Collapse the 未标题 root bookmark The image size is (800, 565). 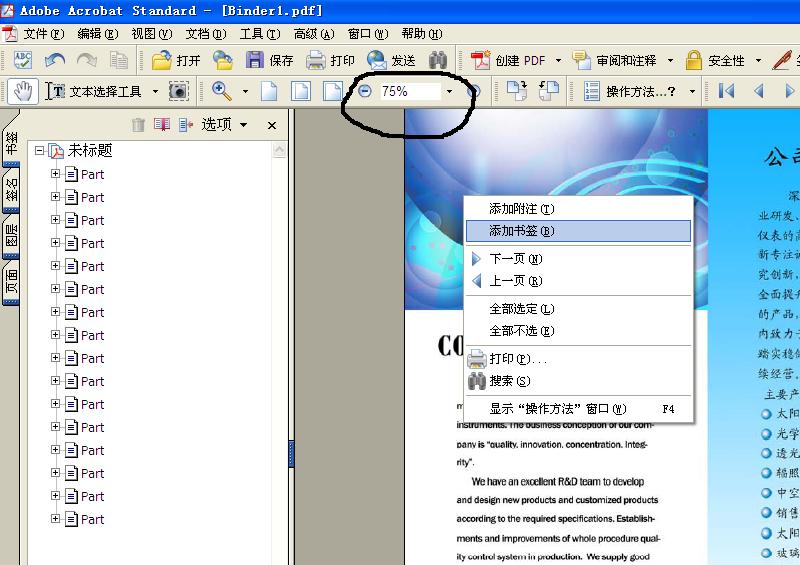[x=39, y=151]
